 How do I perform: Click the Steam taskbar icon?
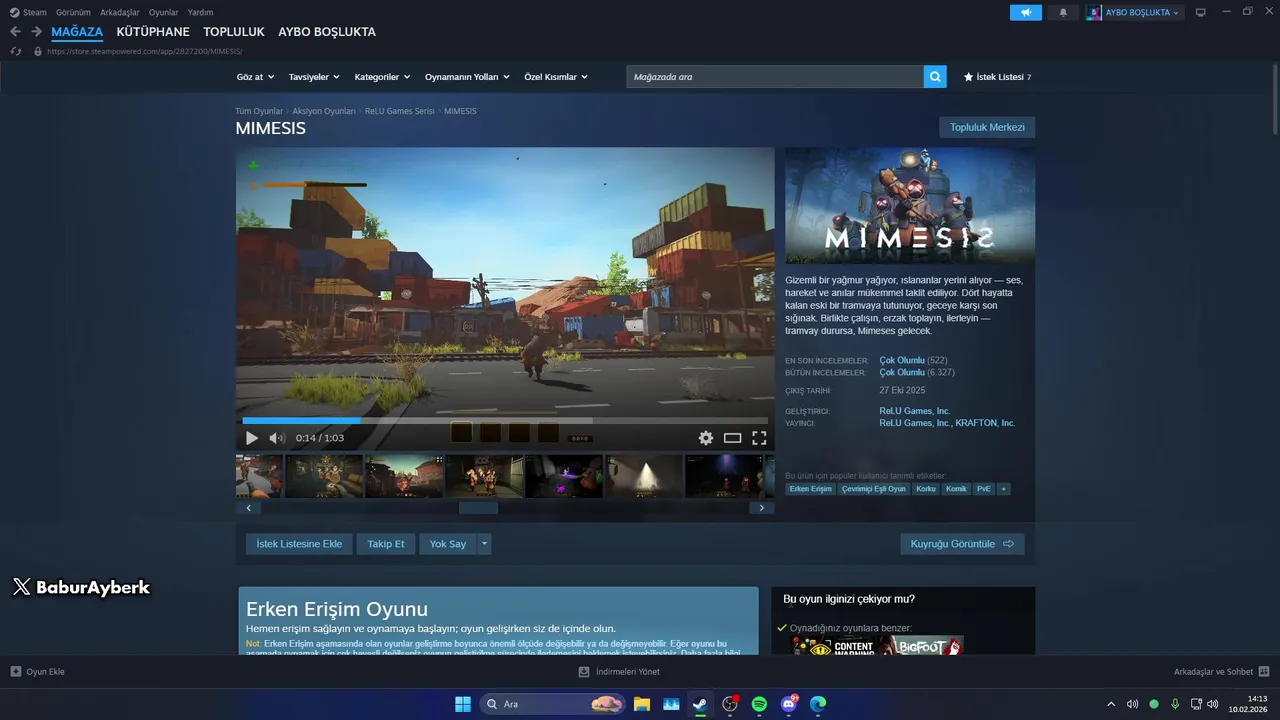click(700, 704)
